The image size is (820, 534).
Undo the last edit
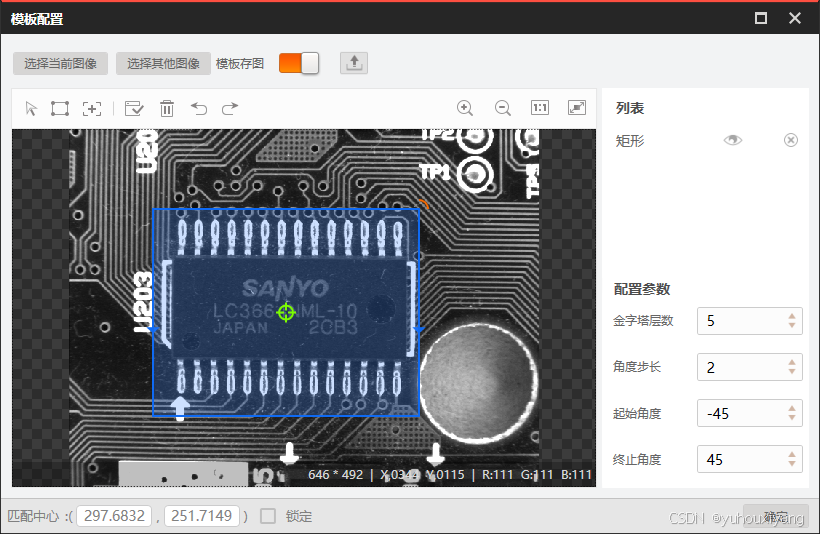(199, 108)
